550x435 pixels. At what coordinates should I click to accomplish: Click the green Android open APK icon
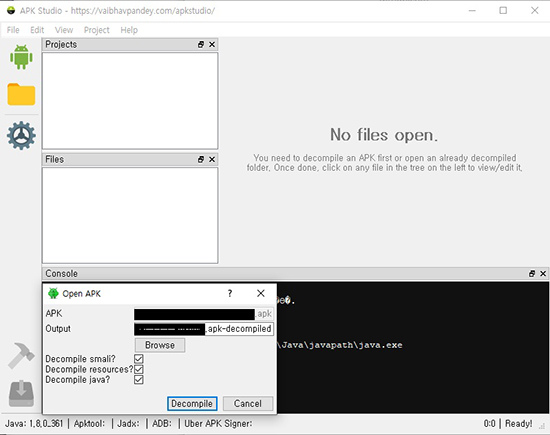tap(21, 57)
